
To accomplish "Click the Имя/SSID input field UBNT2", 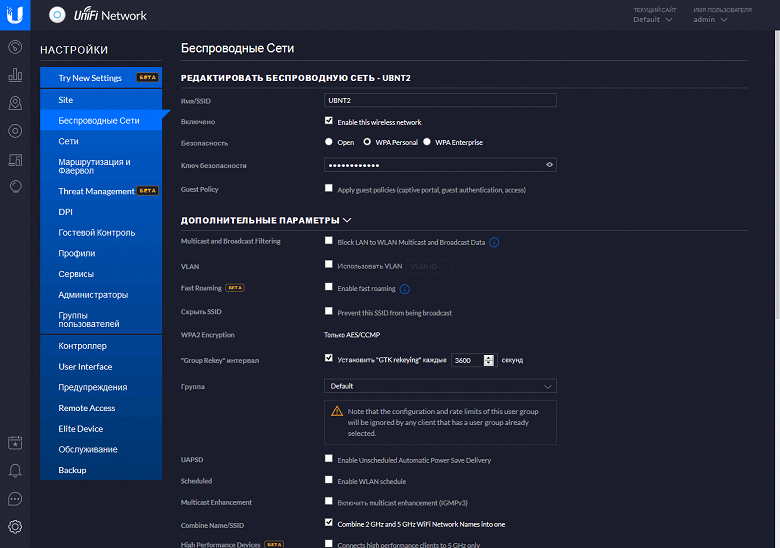I will 440,100.
